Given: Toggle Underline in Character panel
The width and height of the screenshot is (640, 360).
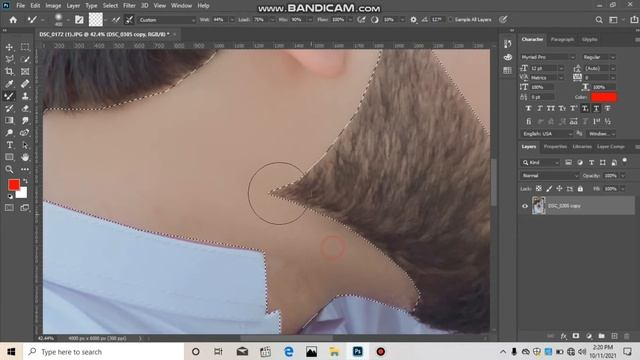Looking at the screenshot, I should [x=596, y=108].
